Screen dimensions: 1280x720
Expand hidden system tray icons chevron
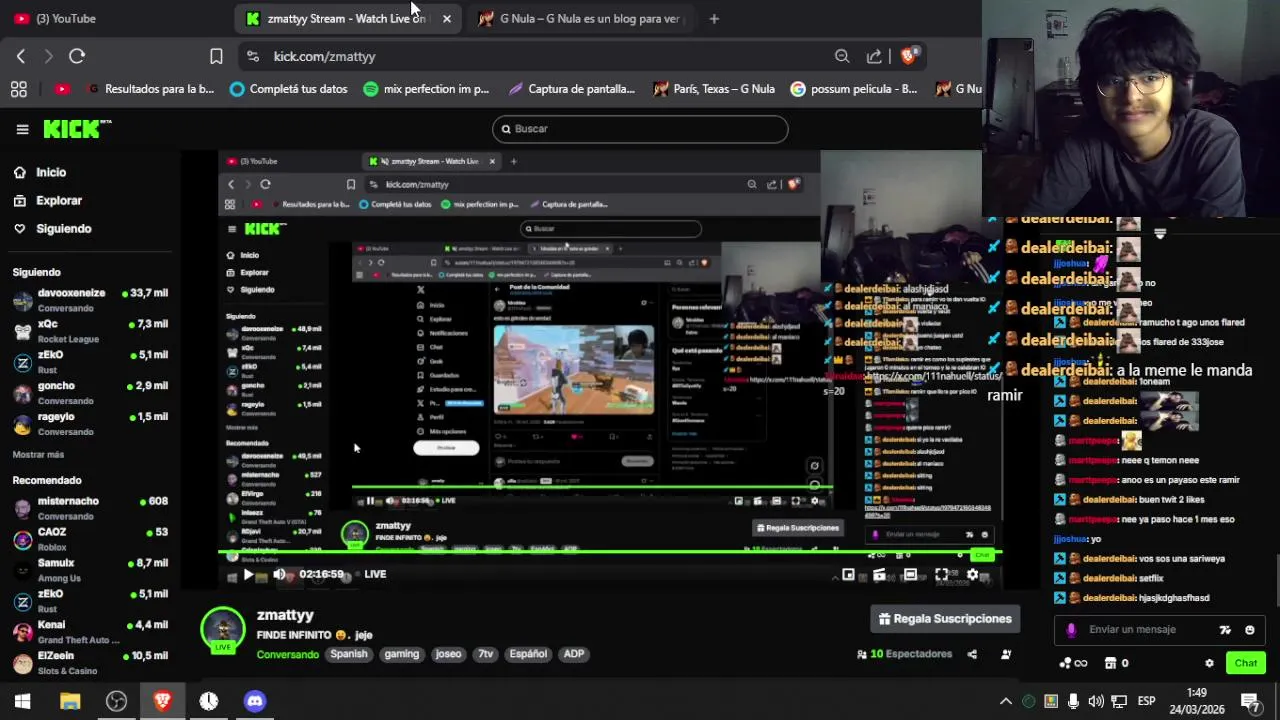click(x=1006, y=701)
